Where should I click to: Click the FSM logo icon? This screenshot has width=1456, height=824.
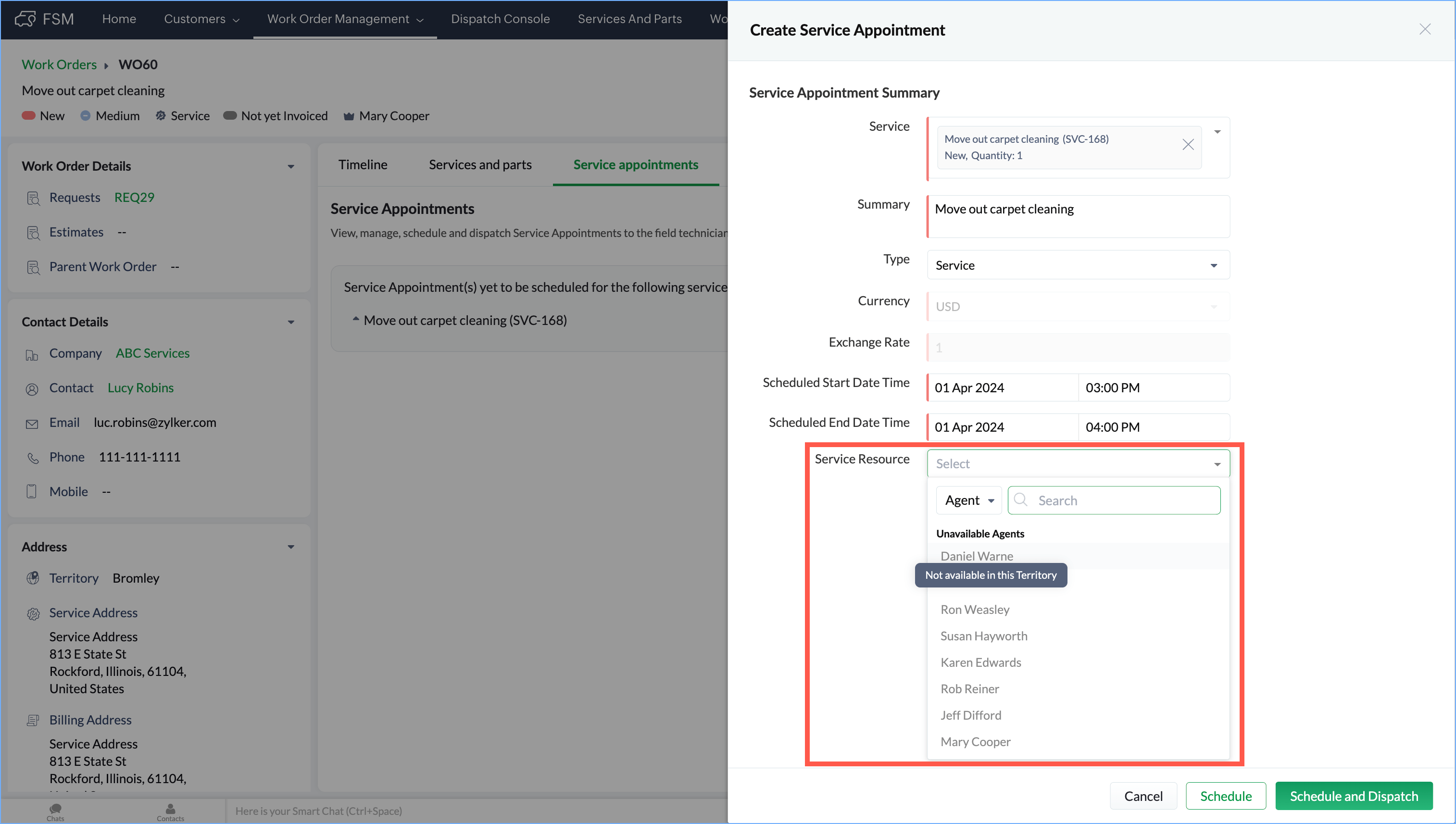(x=25, y=19)
